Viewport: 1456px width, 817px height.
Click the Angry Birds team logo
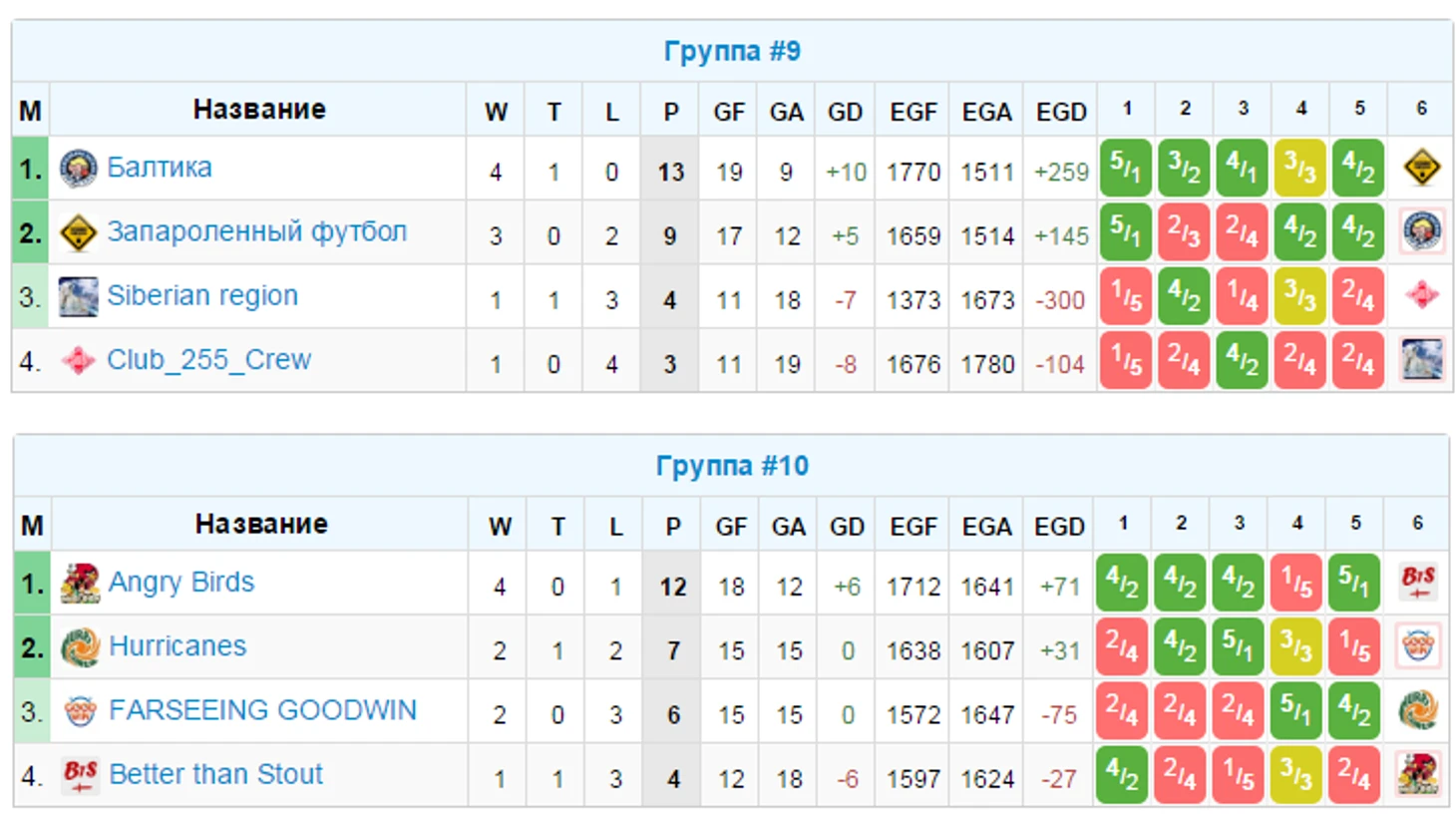[x=80, y=584]
